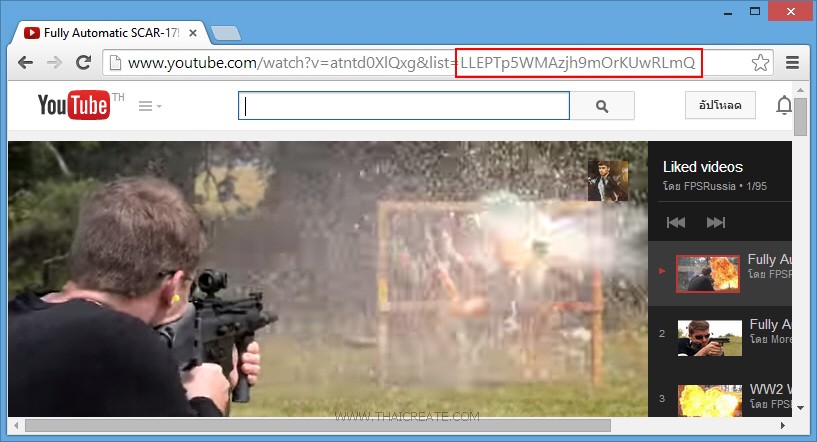Click the browser forward arrow

pyautogui.click(x=54, y=63)
